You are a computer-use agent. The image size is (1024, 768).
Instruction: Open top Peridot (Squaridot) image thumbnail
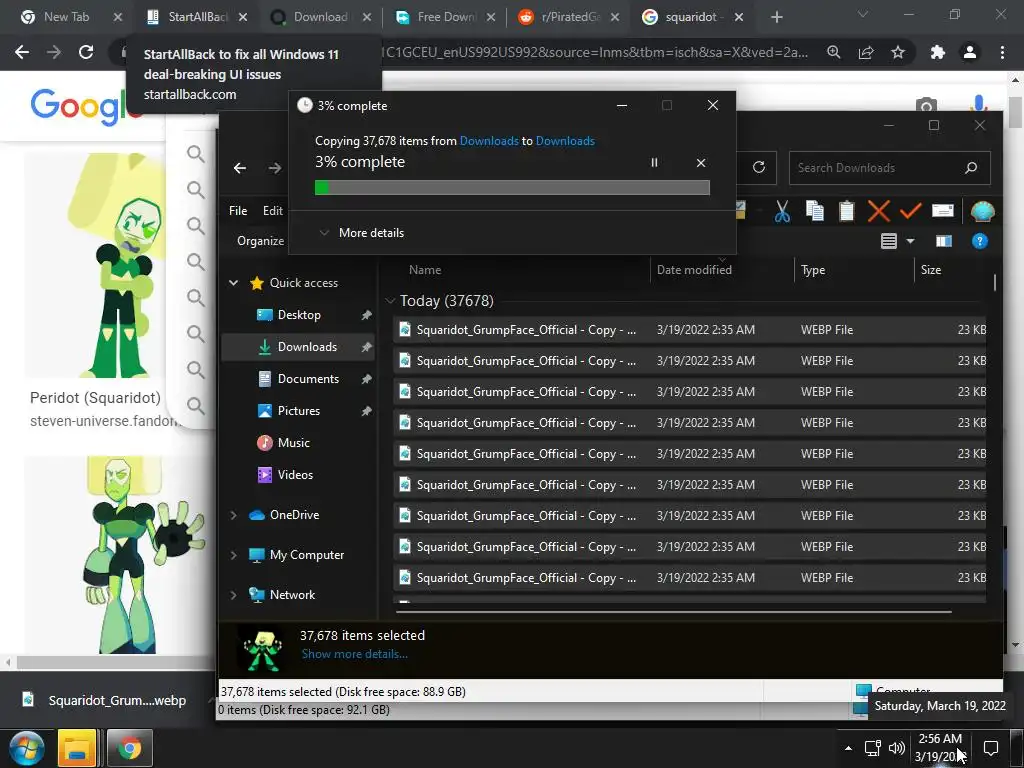97,265
